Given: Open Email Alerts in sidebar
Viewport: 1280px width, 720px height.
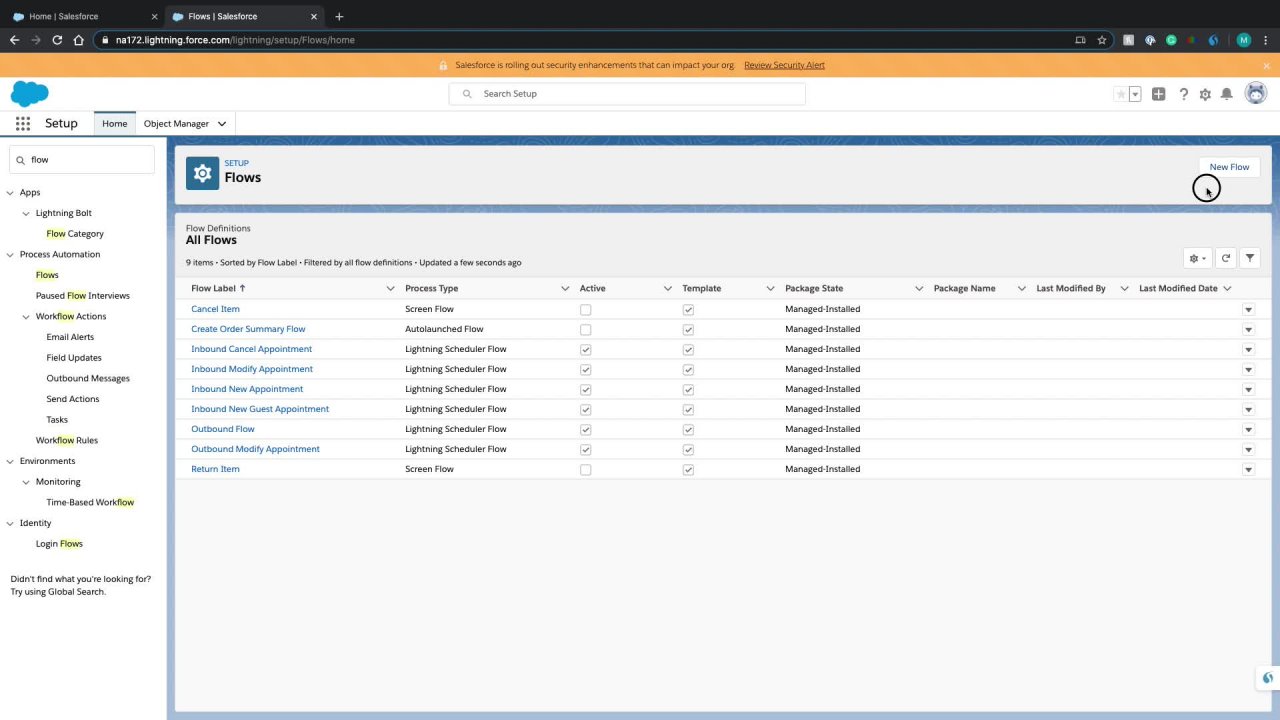Looking at the screenshot, I should 70,337.
